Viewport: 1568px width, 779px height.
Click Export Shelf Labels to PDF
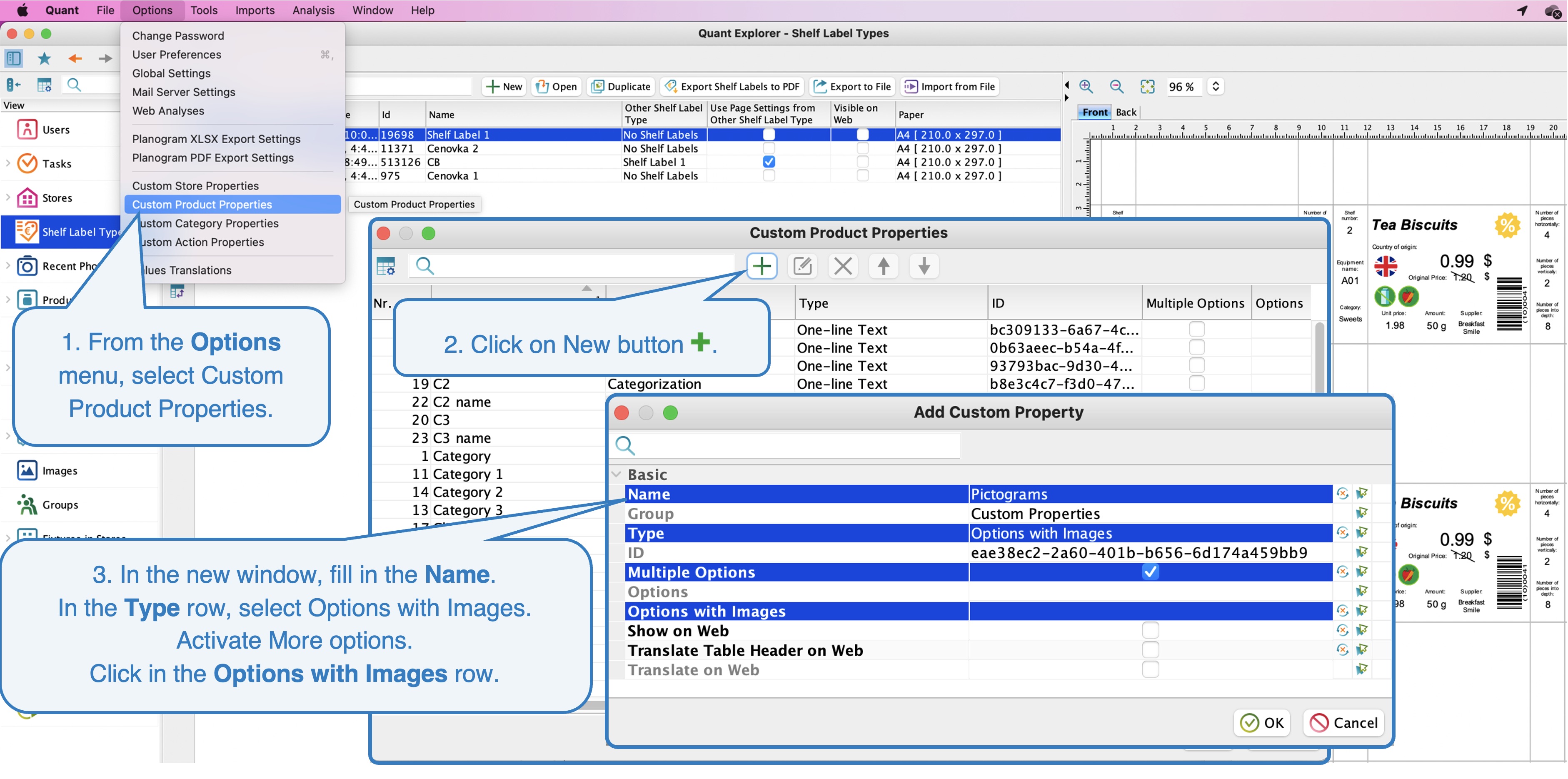(x=732, y=86)
